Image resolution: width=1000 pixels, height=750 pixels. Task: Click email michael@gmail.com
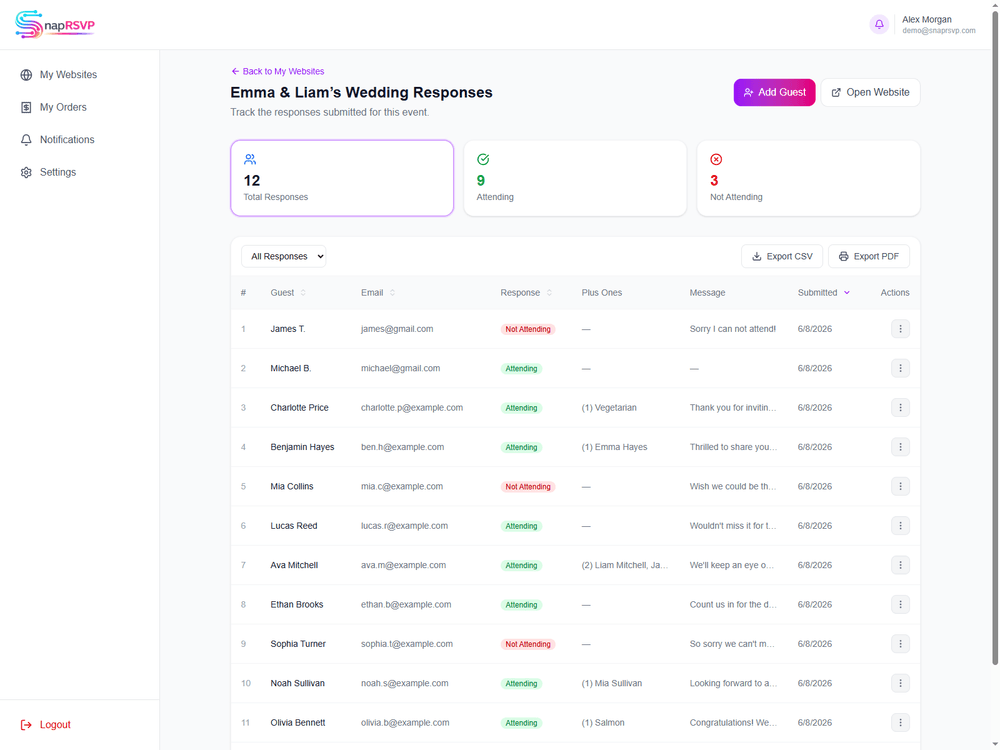[x=400, y=368]
